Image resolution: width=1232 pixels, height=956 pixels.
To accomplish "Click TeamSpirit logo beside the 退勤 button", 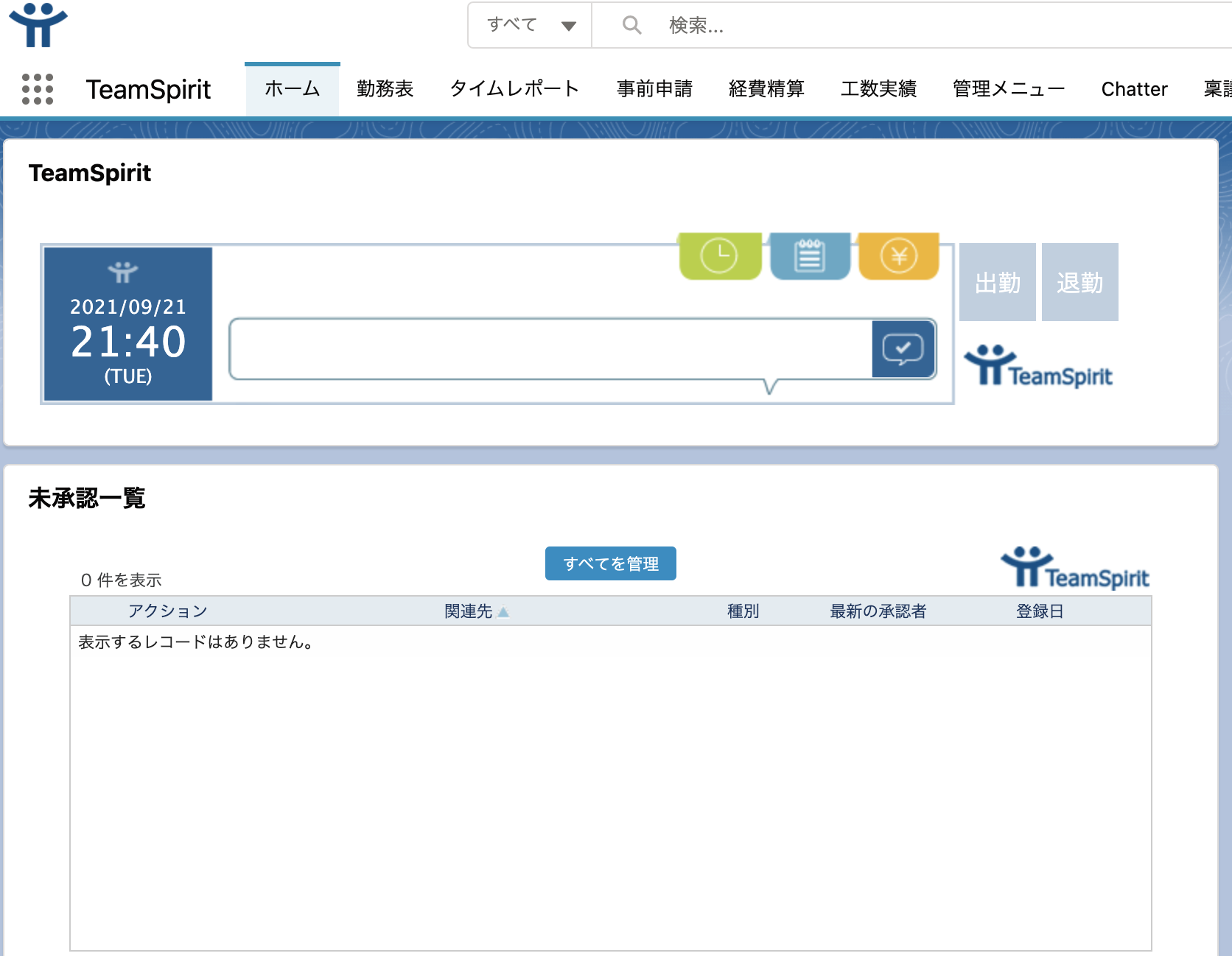I will [x=1039, y=366].
